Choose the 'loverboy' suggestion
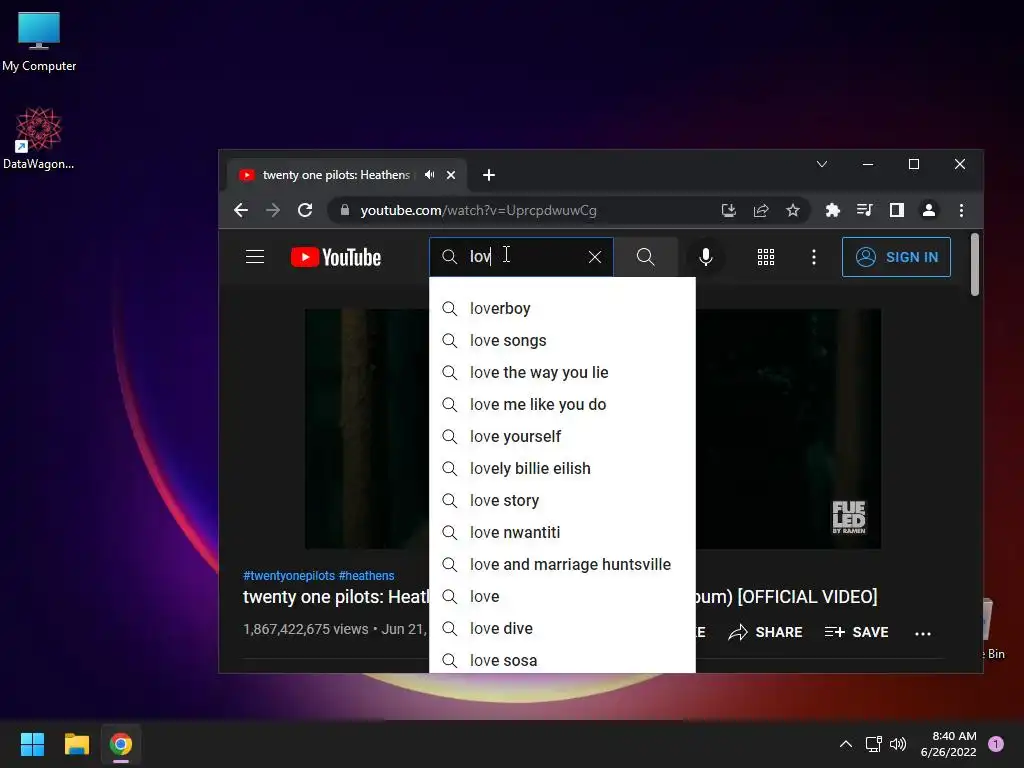 [x=562, y=308]
